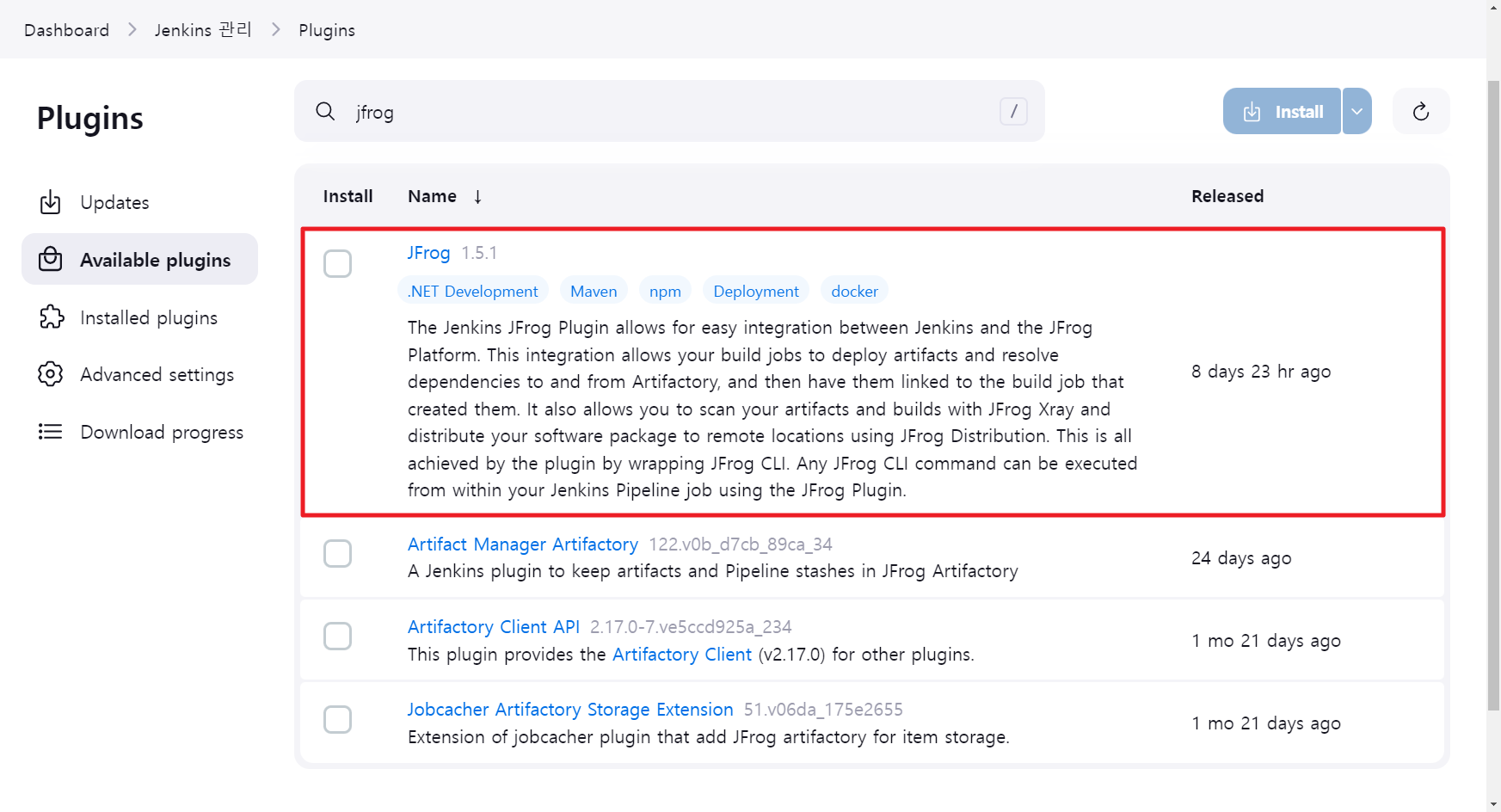
Task: Open Jobcacher Artifactory Storage Extension link
Action: click(x=570, y=710)
